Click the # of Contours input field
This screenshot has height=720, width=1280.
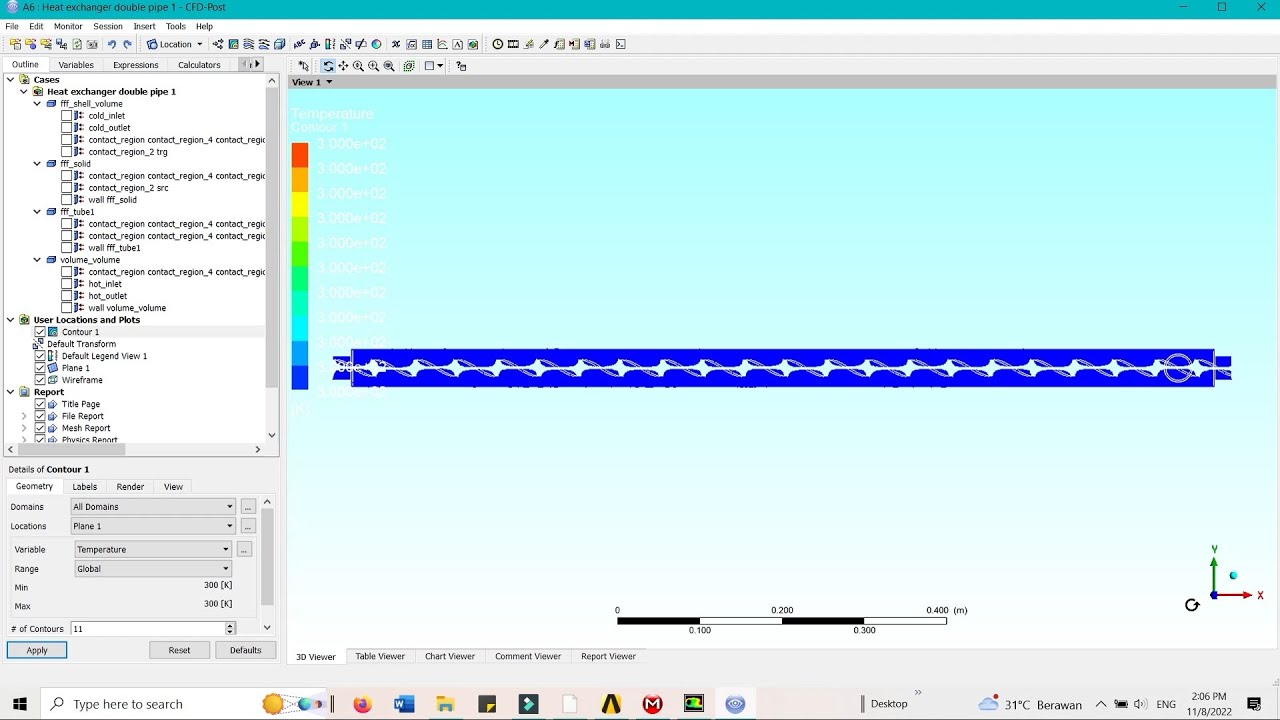[148, 629]
